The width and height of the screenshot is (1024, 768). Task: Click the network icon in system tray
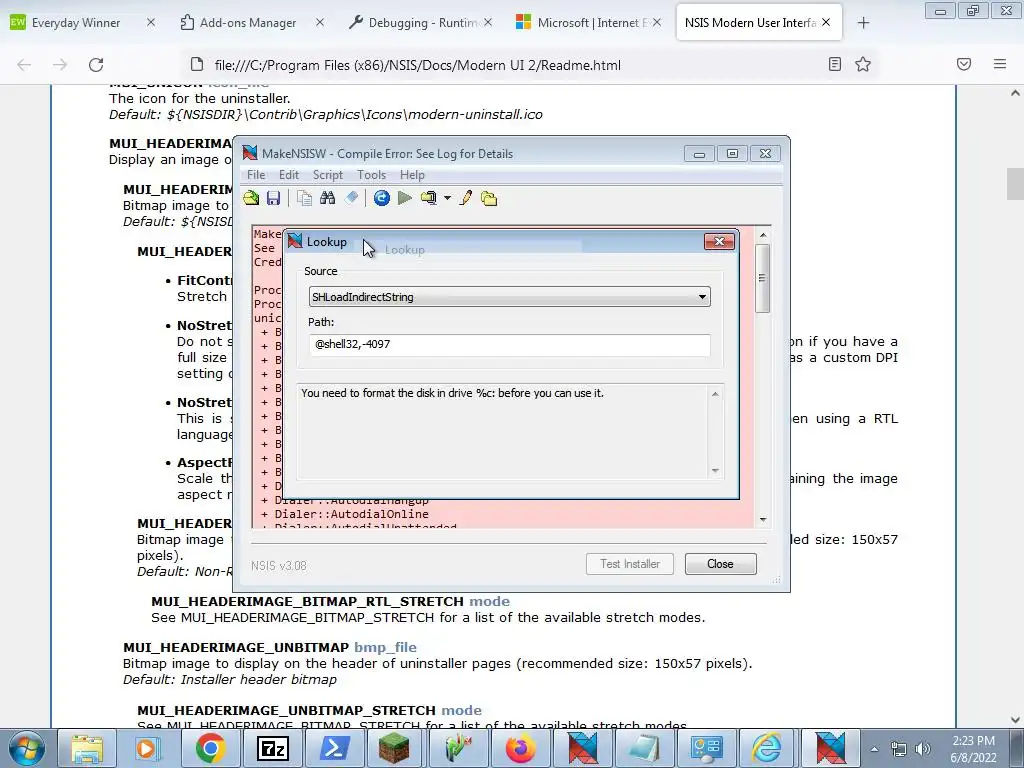pyautogui.click(x=899, y=749)
